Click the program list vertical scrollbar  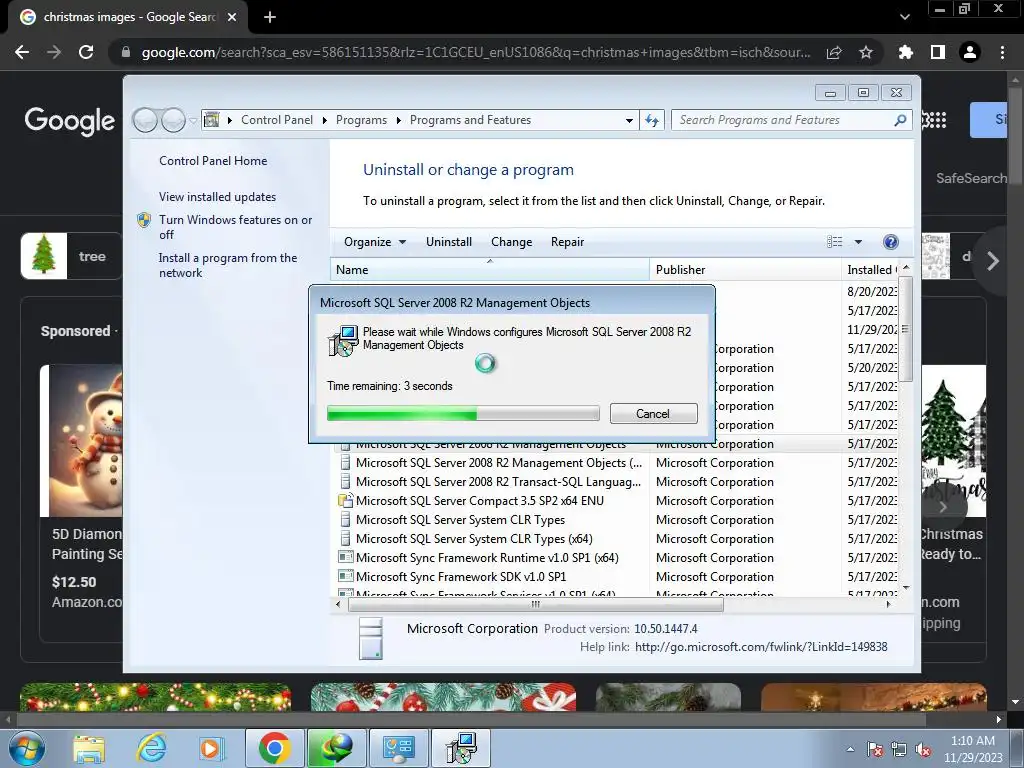(905, 330)
